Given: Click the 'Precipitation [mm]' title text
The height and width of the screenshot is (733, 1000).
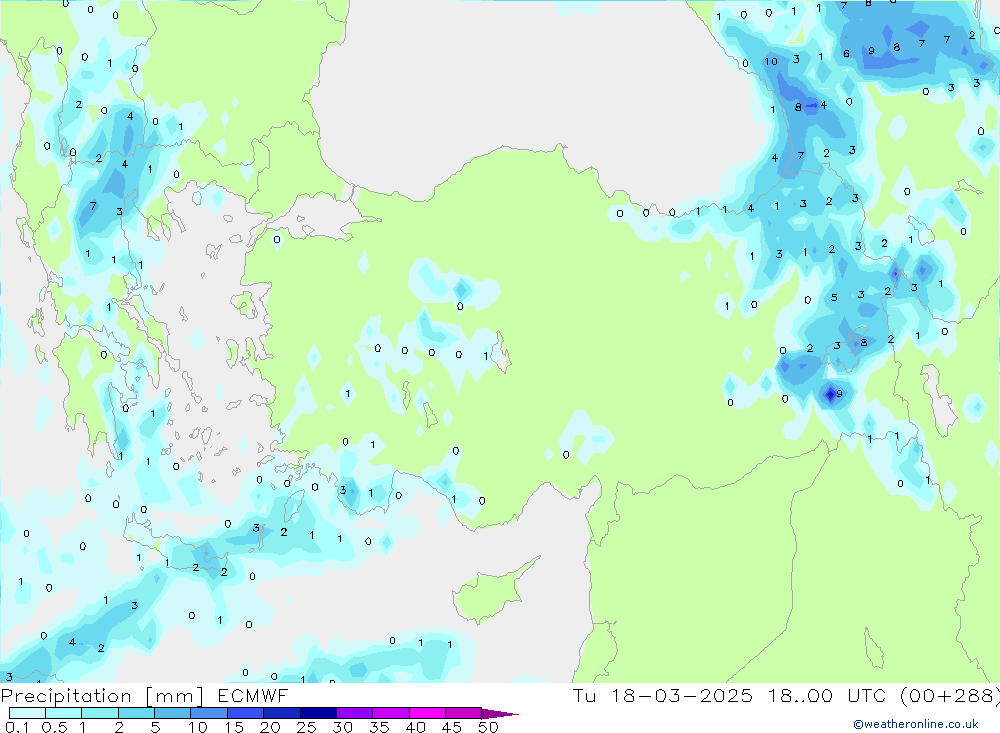Looking at the screenshot, I should [102, 696].
